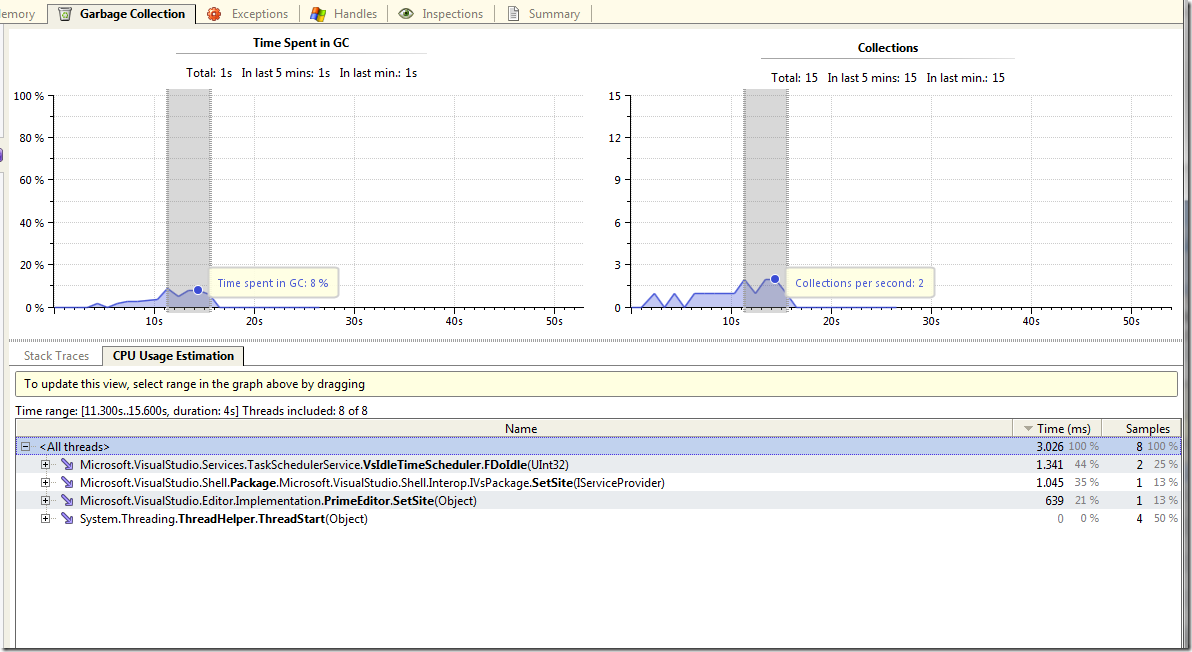The width and height of the screenshot is (1192, 652).
Task: Click the 639 time value
Action: [x=1054, y=501]
